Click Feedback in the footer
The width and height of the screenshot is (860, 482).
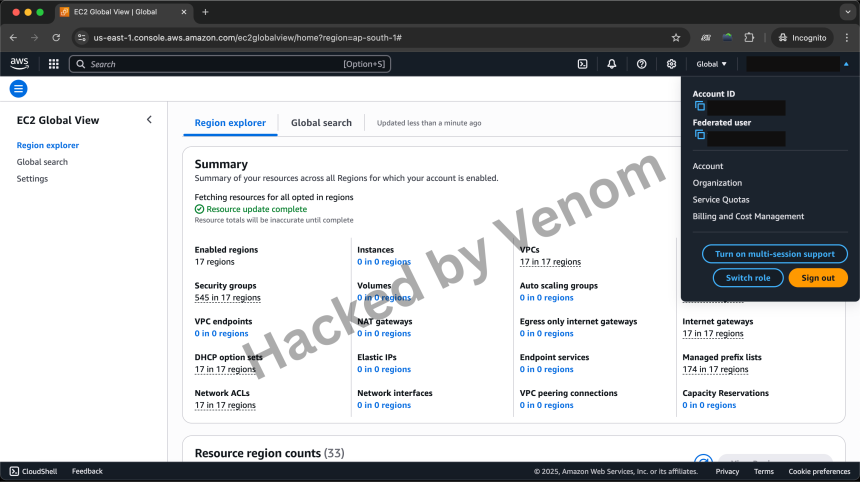87,471
